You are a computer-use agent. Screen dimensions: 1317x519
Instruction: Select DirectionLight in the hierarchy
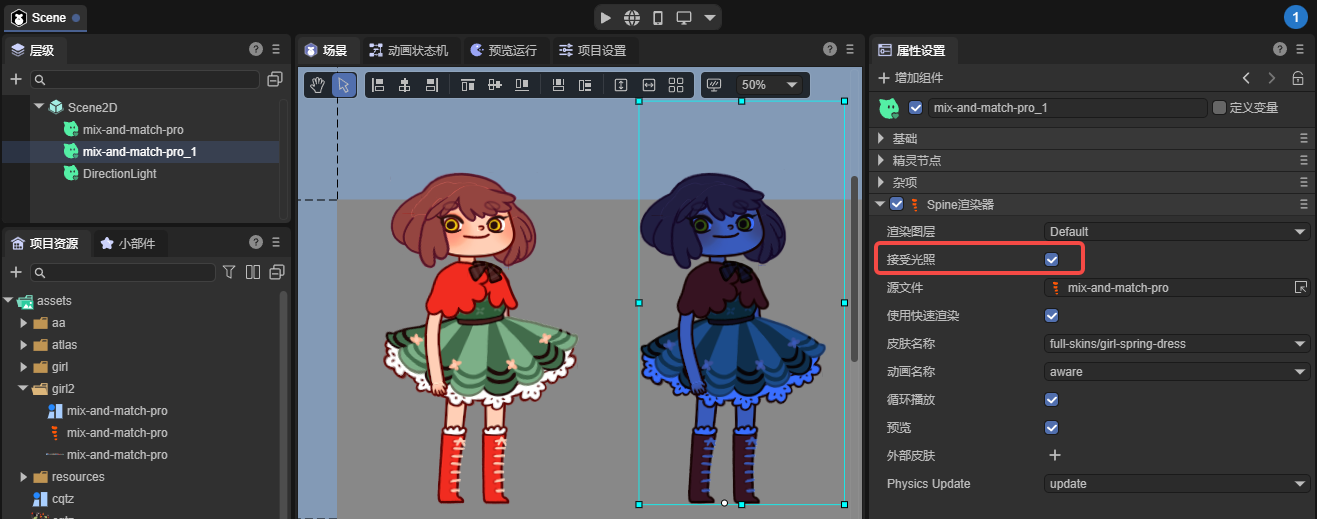click(119, 174)
